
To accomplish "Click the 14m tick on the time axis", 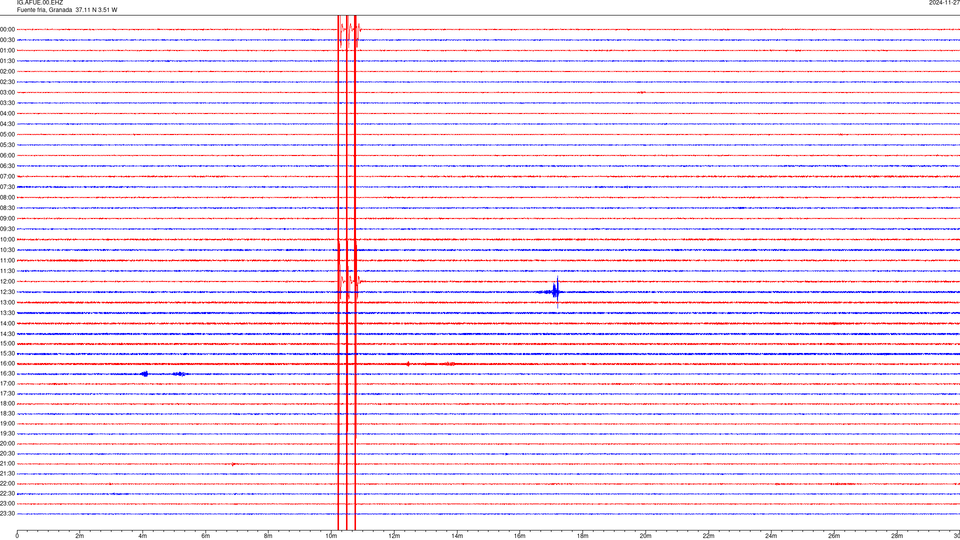I will coord(457,536).
